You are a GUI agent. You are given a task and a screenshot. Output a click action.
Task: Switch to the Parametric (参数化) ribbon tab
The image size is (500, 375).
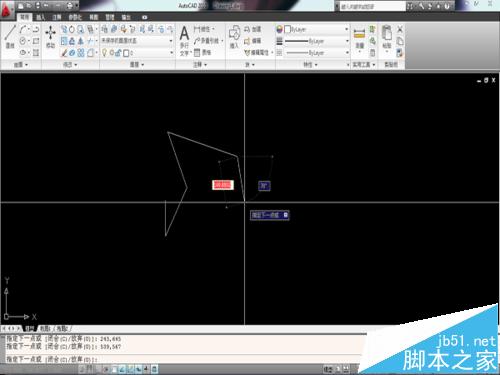pyautogui.click(x=75, y=17)
